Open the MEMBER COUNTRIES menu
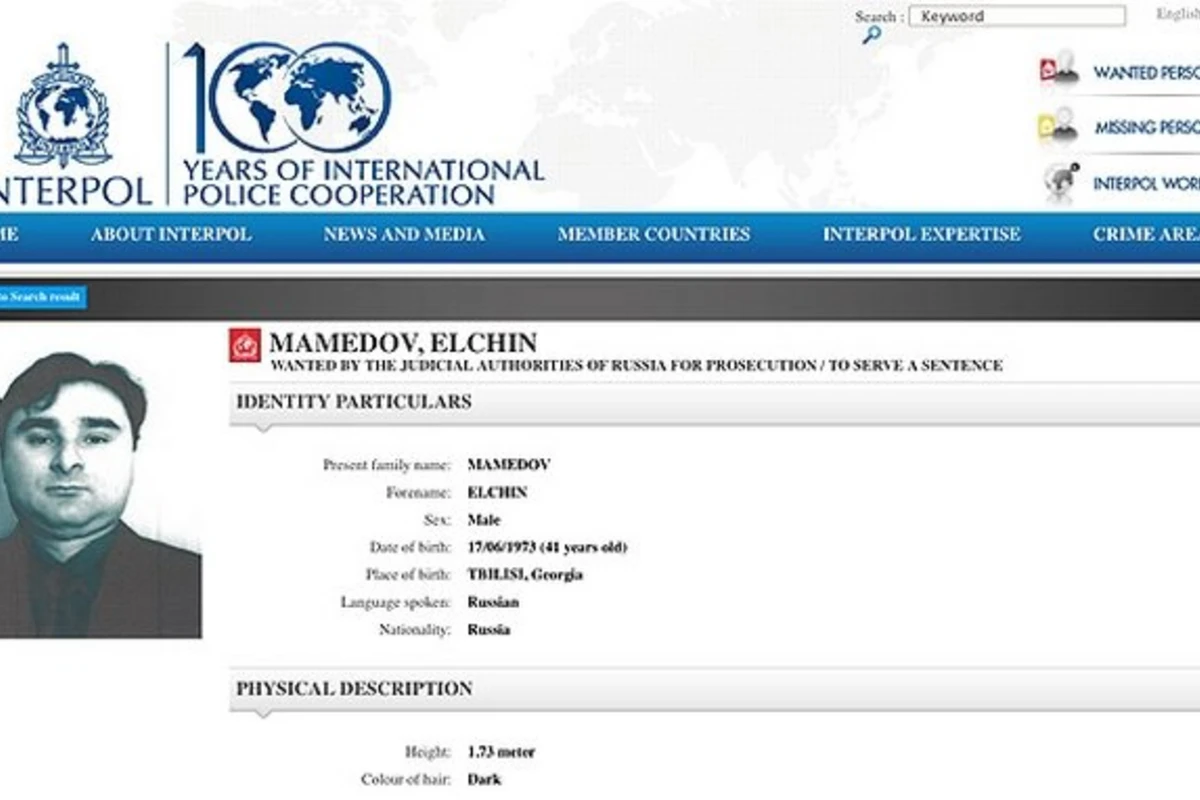The height and width of the screenshot is (800, 1200). pyautogui.click(x=654, y=235)
